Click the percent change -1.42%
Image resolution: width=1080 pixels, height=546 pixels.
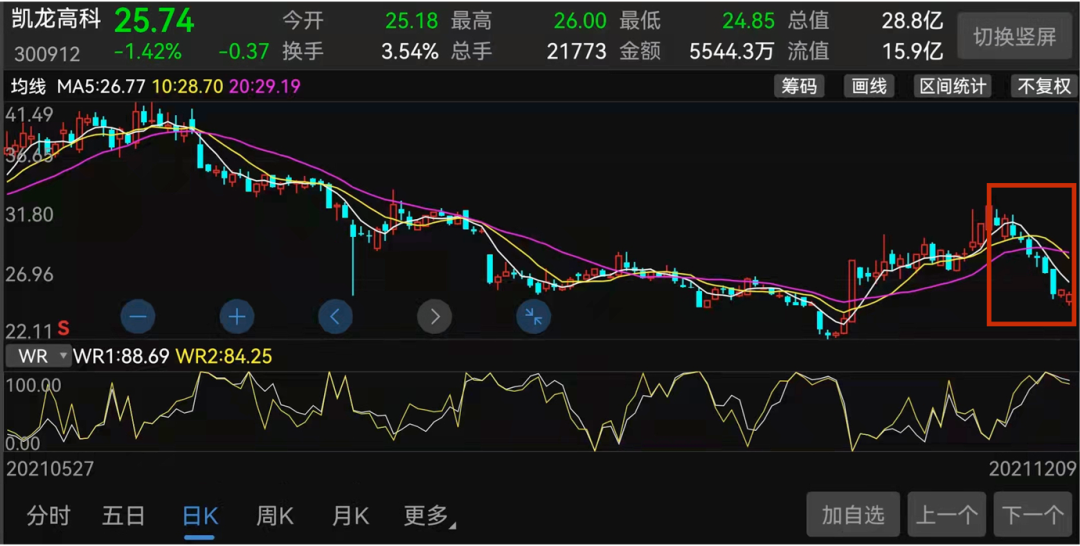148,51
